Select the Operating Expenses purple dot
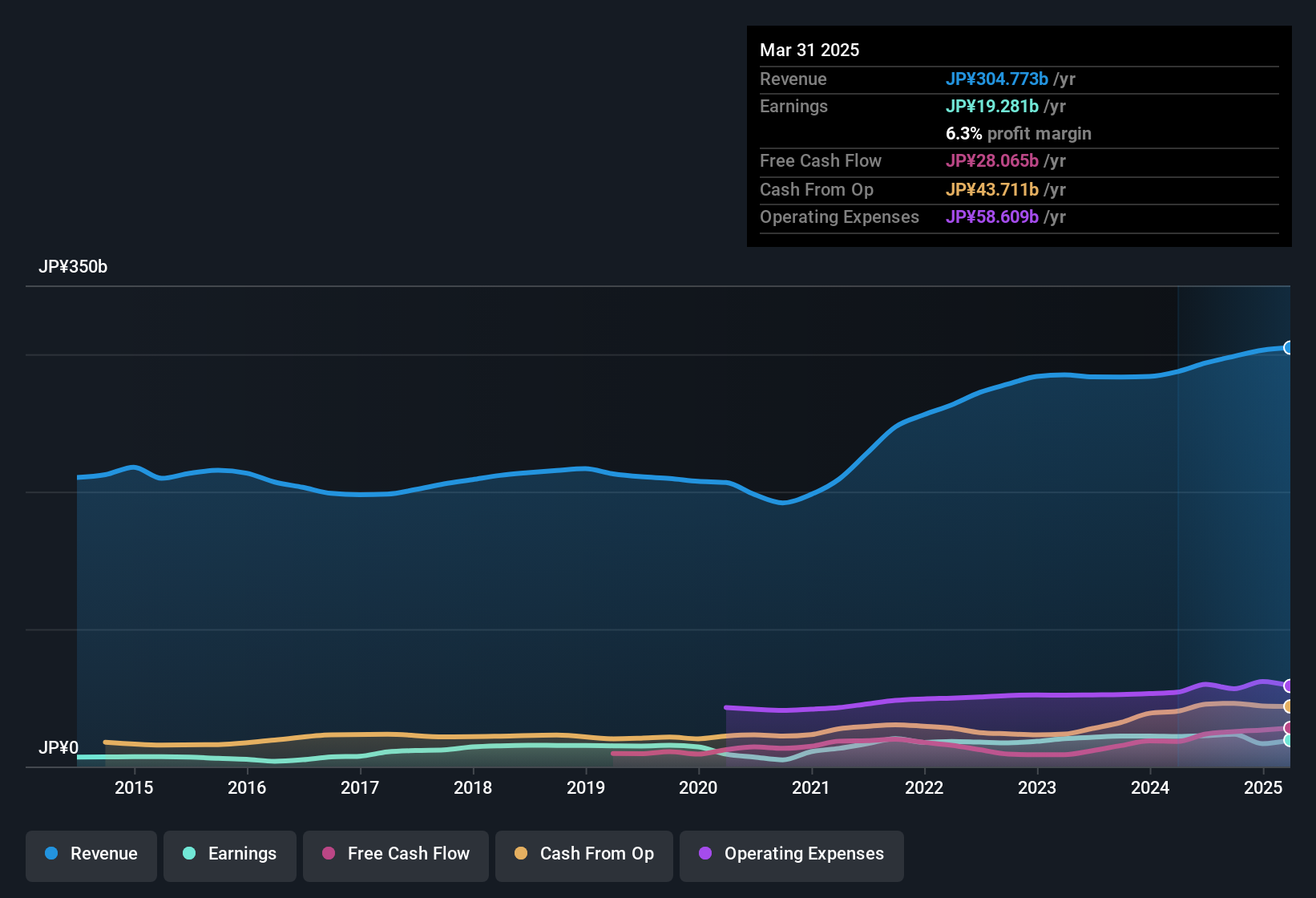 [x=705, y=854]
